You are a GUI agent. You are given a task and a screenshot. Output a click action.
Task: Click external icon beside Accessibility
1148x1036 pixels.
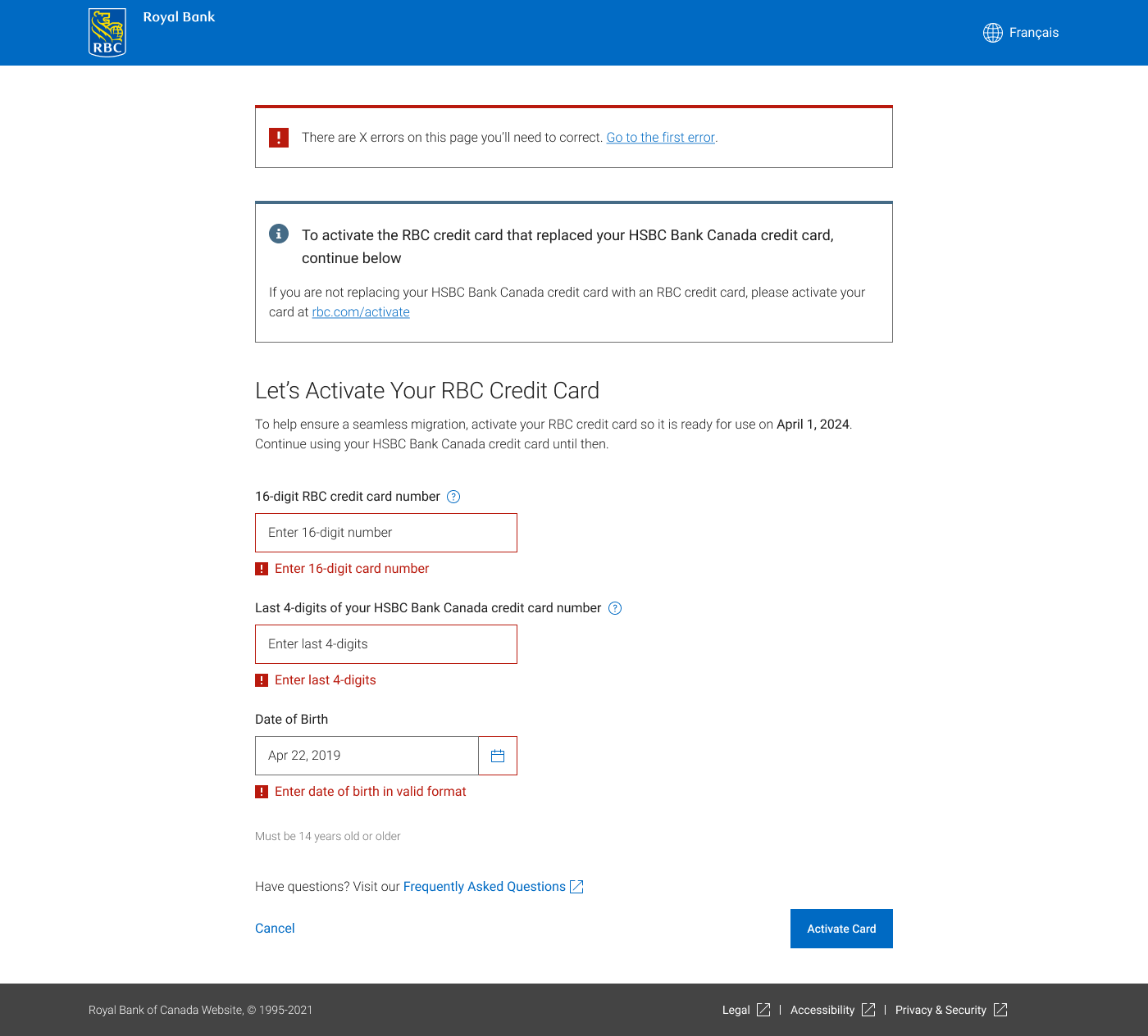pyautogui.click(x=868, y=1010)
